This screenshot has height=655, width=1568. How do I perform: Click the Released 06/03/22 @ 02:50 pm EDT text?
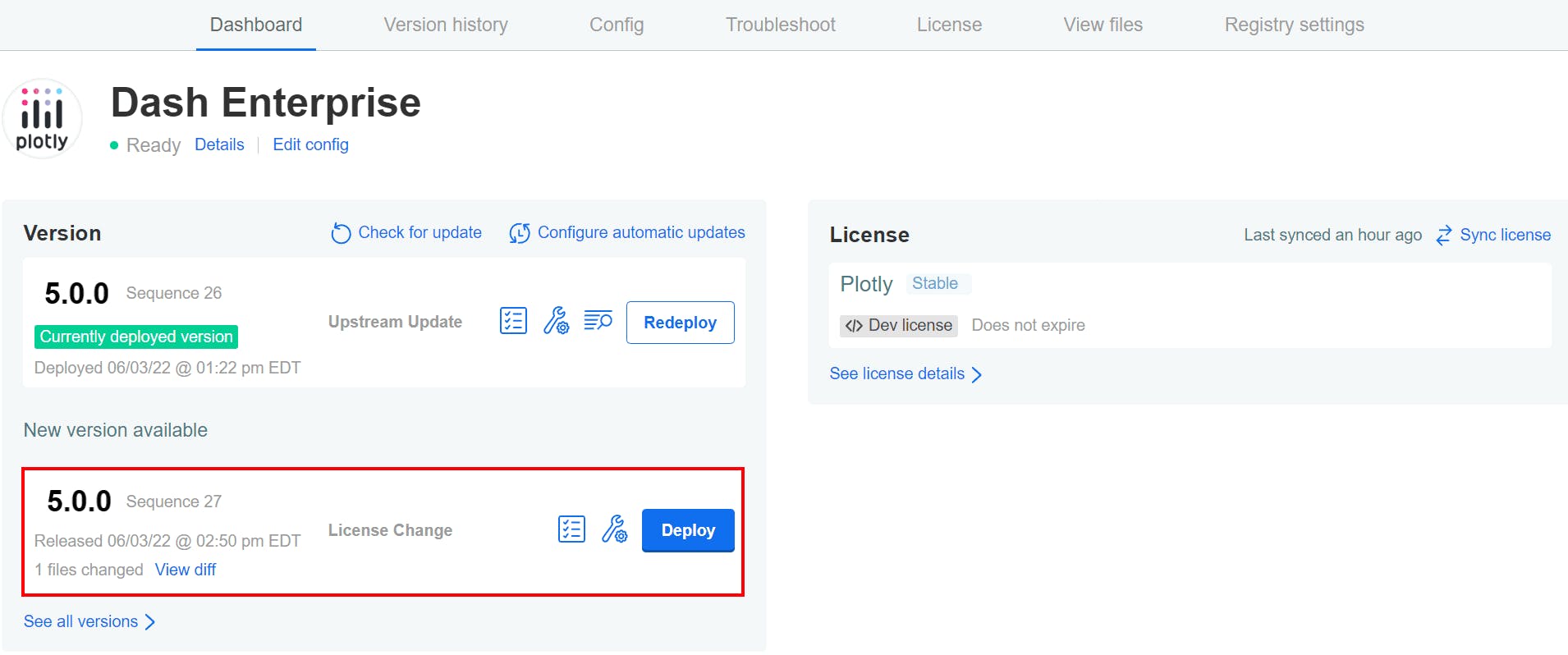167,541
